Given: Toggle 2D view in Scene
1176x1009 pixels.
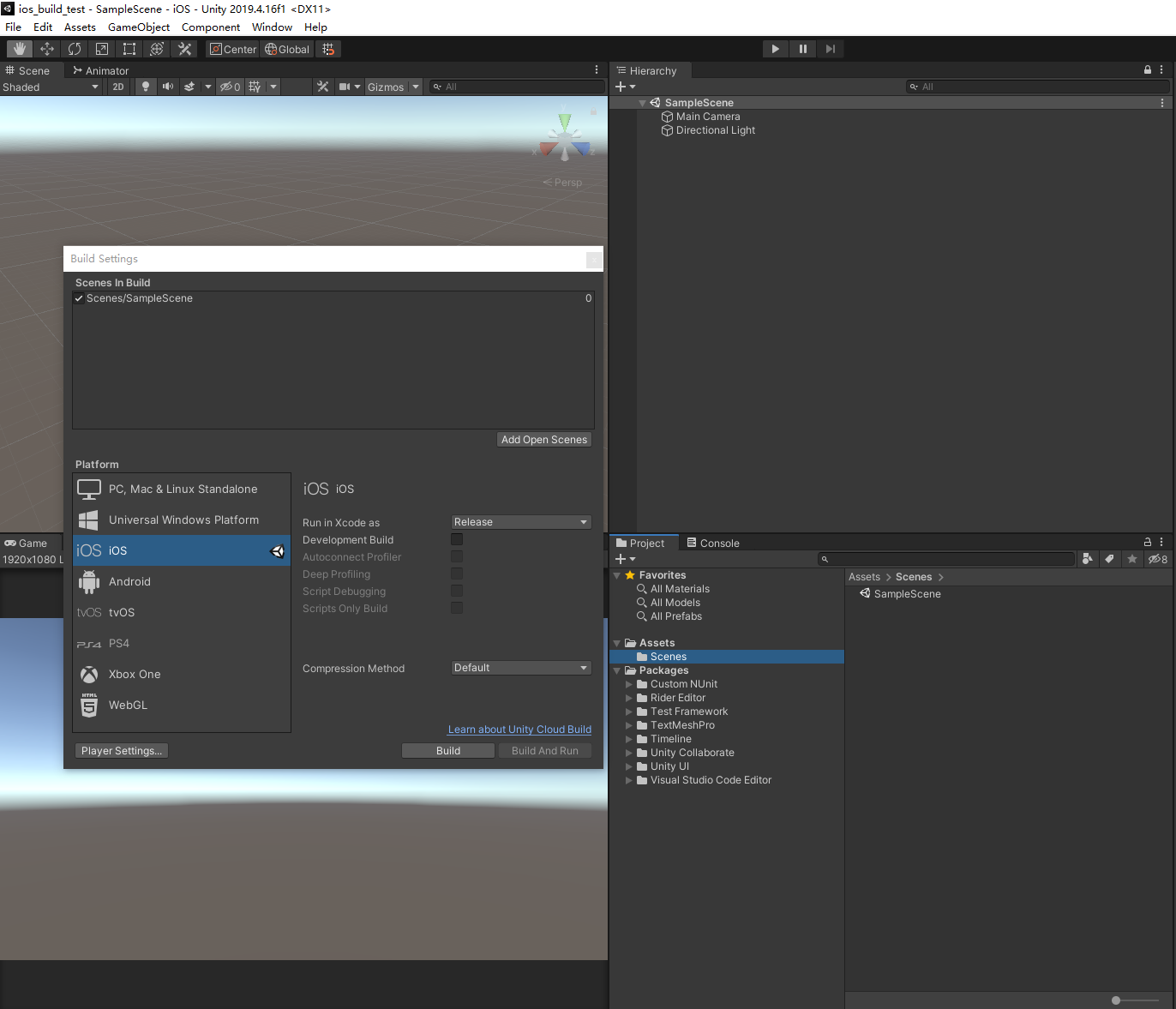Looking at the screenshot, I should (x=118, y=87).
